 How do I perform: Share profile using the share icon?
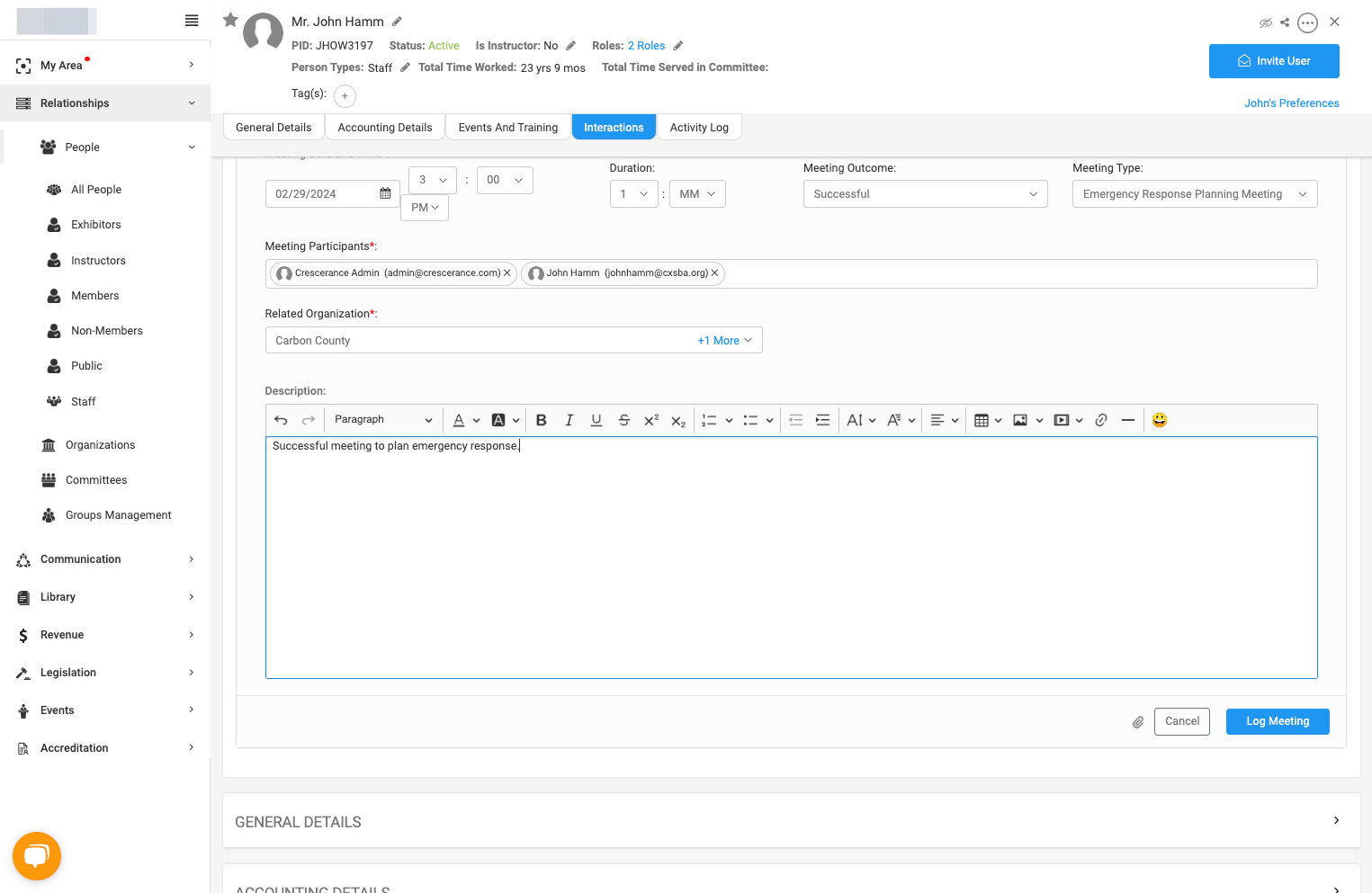[1285, 22]
